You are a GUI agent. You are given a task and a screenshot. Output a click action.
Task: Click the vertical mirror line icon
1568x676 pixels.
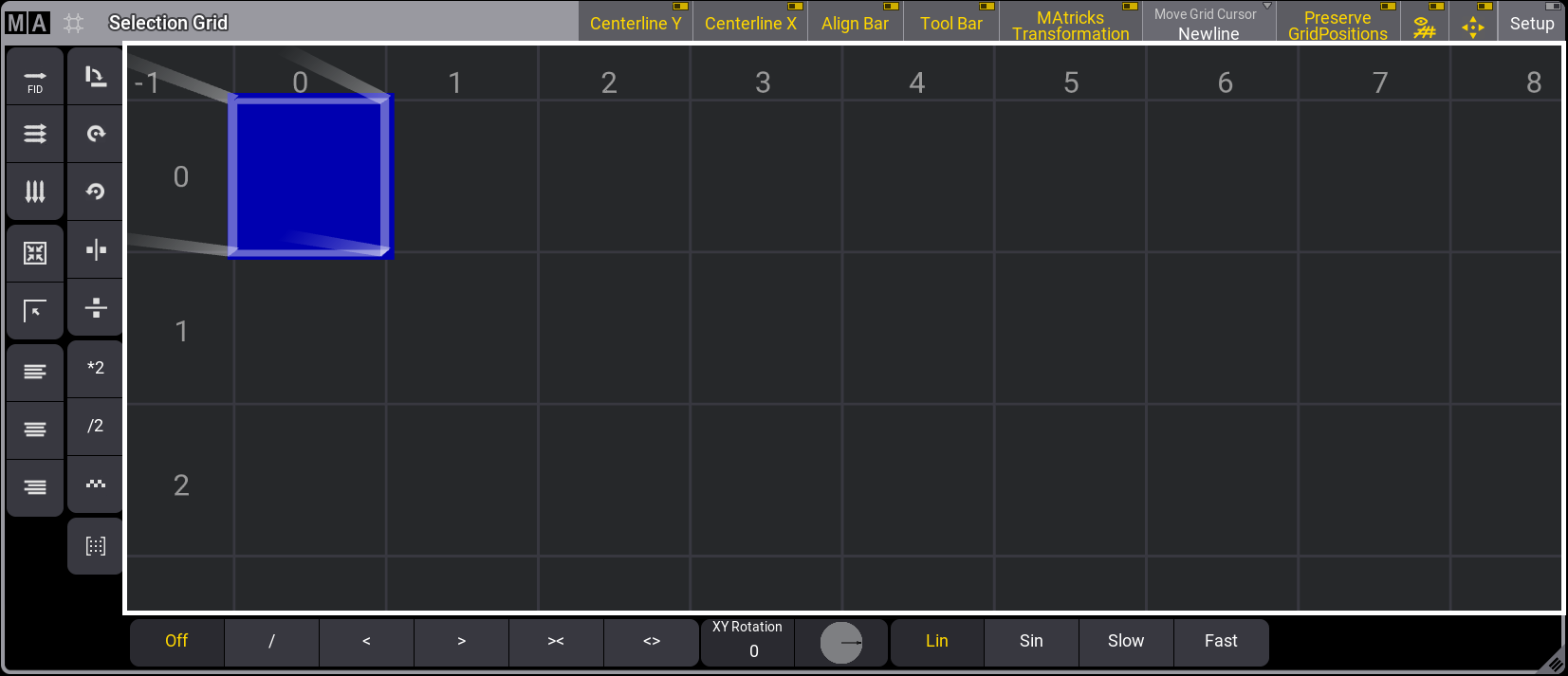(x=95, y=250)
